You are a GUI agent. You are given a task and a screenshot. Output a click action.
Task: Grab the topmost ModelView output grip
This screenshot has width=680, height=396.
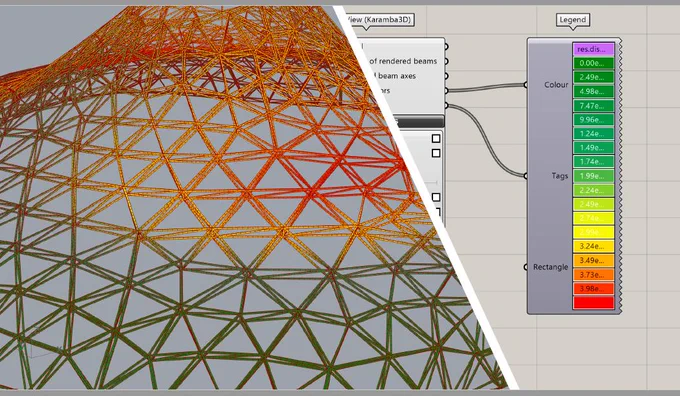point(446,46)
